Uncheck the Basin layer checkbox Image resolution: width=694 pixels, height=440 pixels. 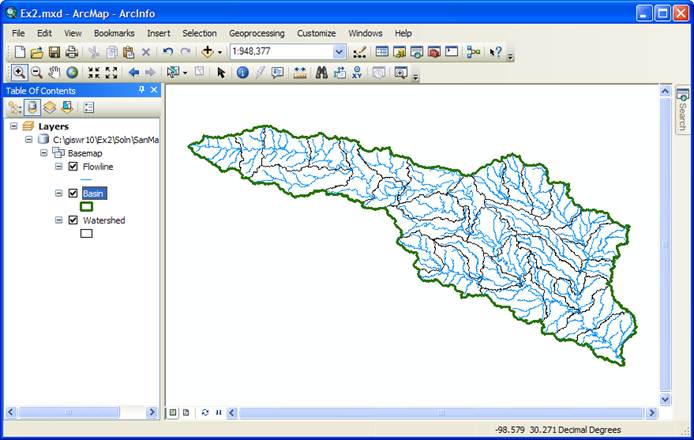[x=73, y=193]
